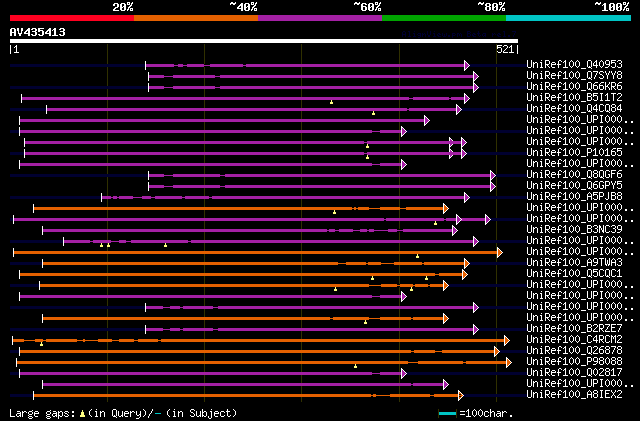Click orange arrowhead ending the Q26878 alignment
Viewport: 640px width, 421px height.
tap(497, 352)
